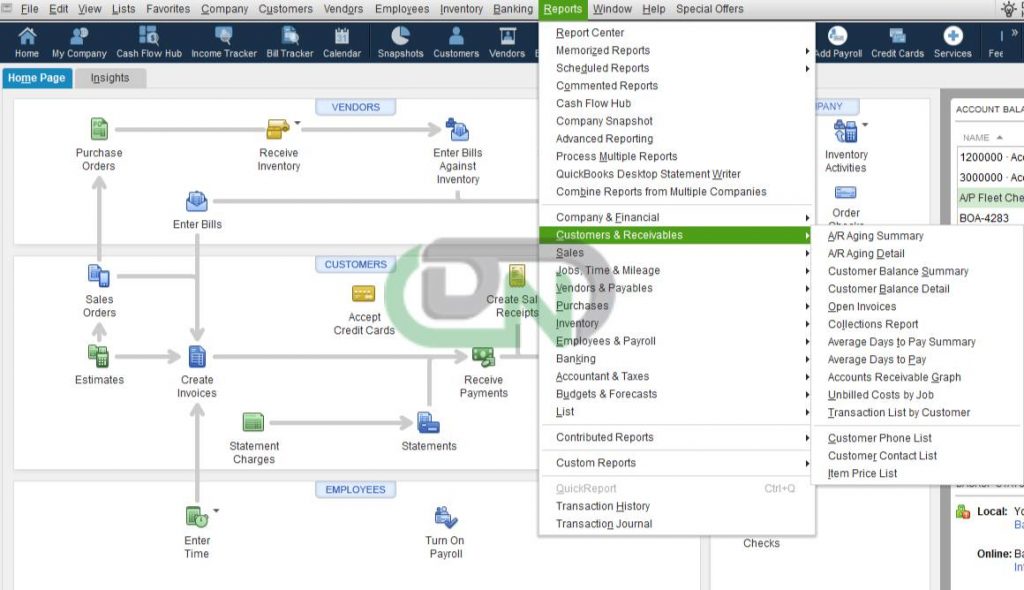This screenshot has height=590, width=1024.
Task: Sort account balances by NAME column
Action: (x=976, y=138)
